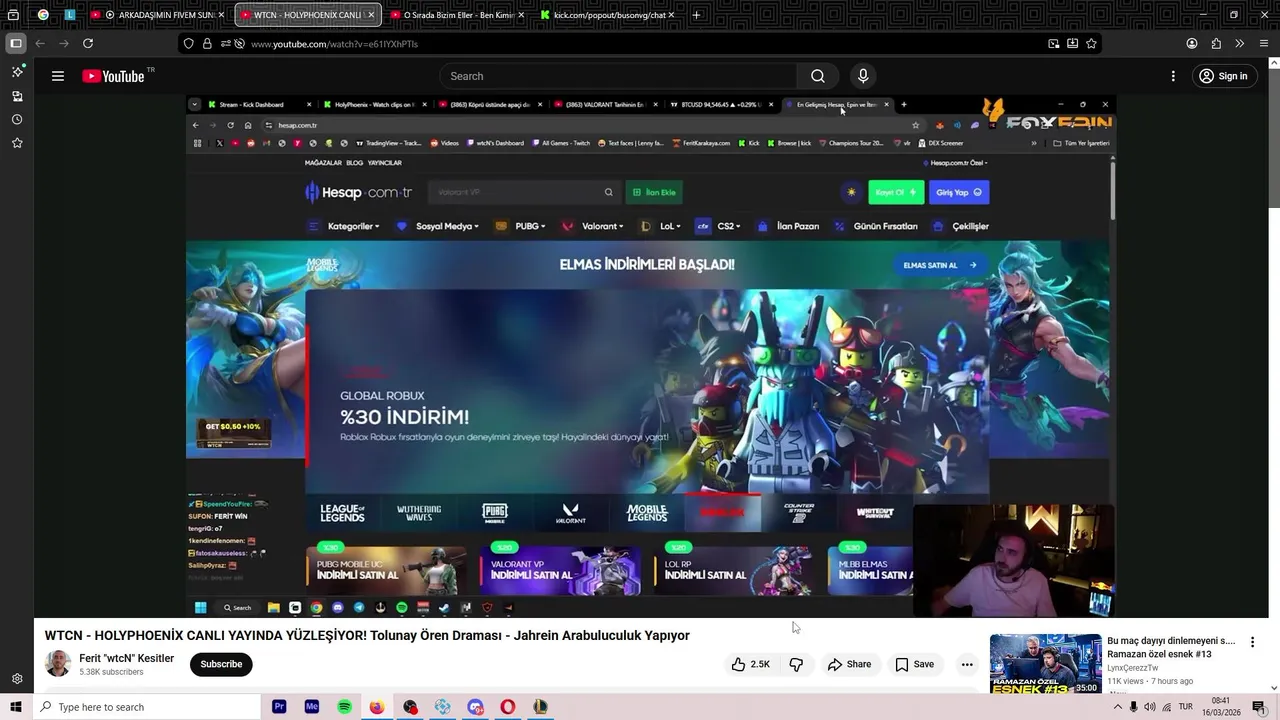Open volume control from the tray speaker
Image resolution: width=1280 pixels, height=720 pixels.
[1150, 707]
